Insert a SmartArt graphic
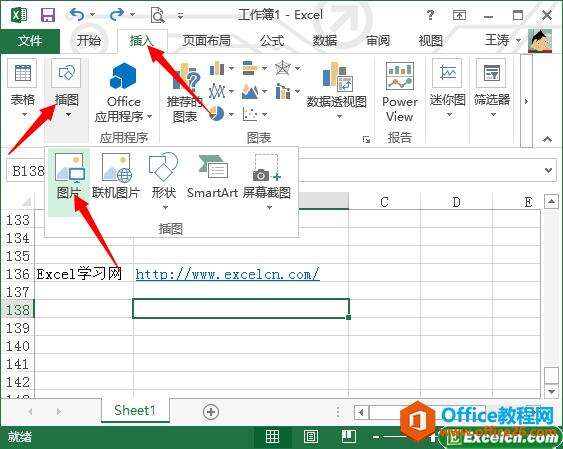The image size is (563, 449). coord(212,177)
